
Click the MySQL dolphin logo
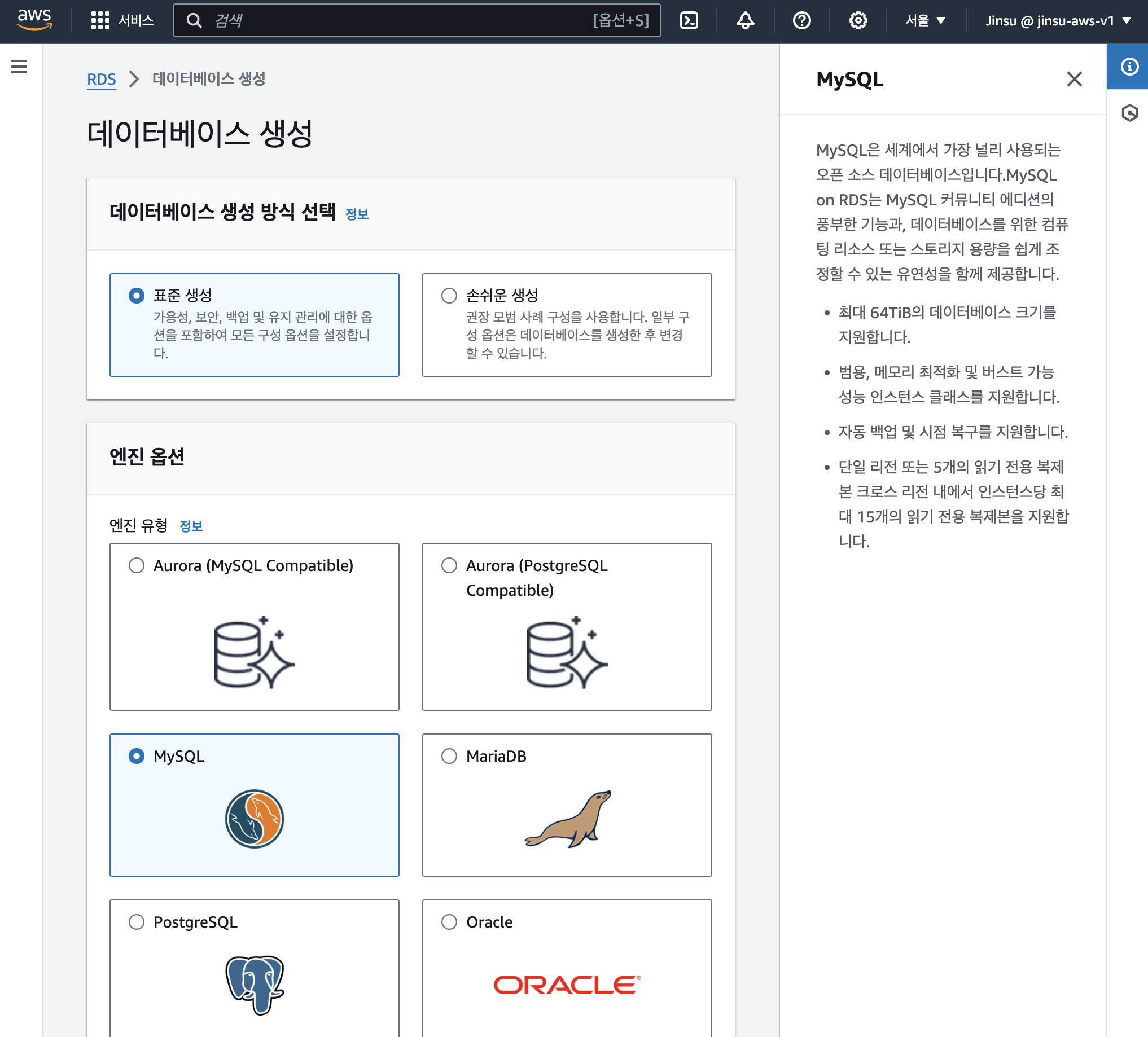tap(254, 819)
